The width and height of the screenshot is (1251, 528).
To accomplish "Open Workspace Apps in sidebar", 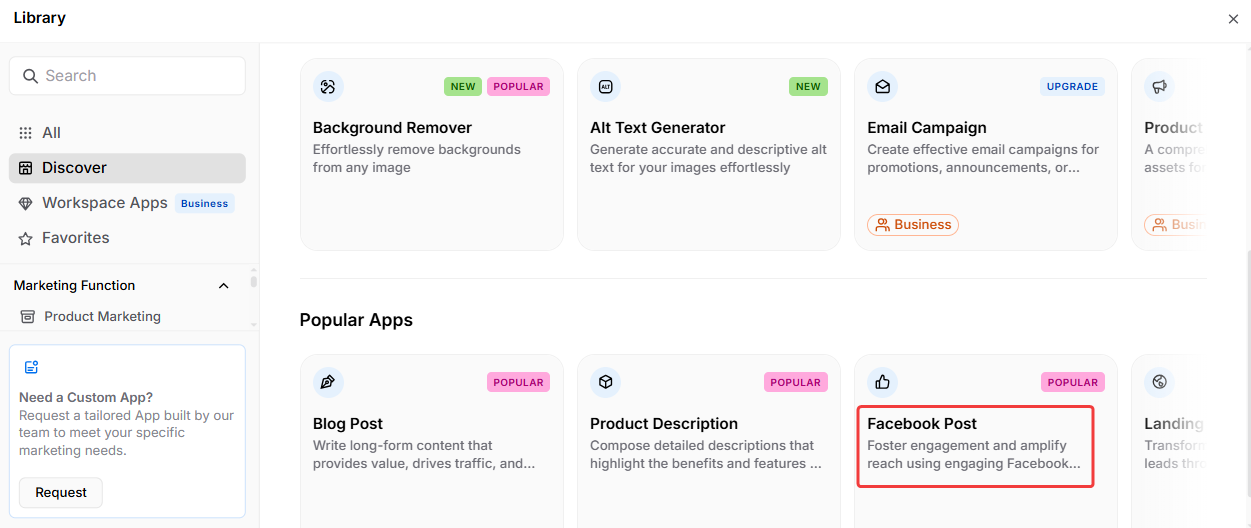I will (x=105, y=203).
